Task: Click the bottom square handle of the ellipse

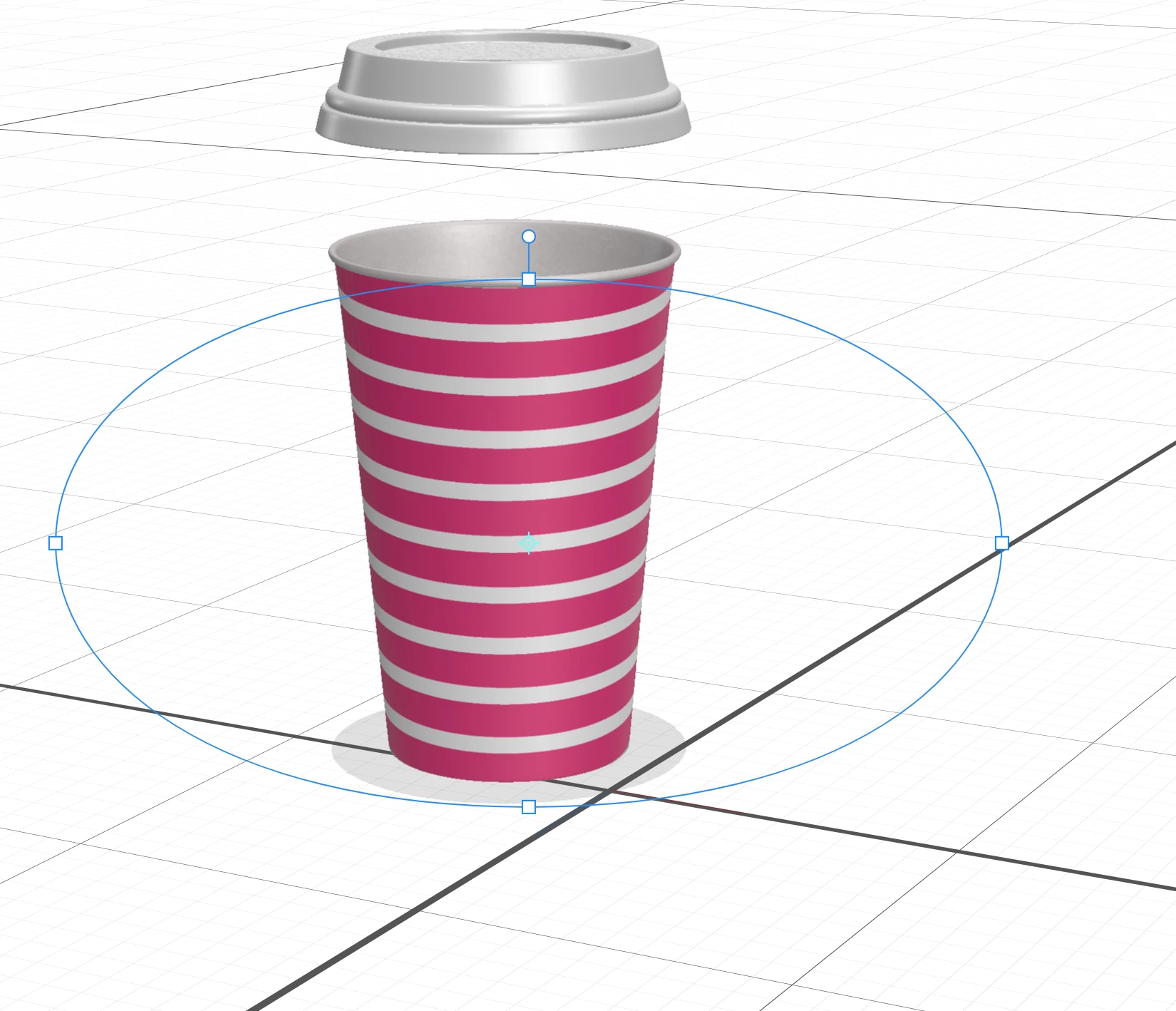Action: [528, 806]
